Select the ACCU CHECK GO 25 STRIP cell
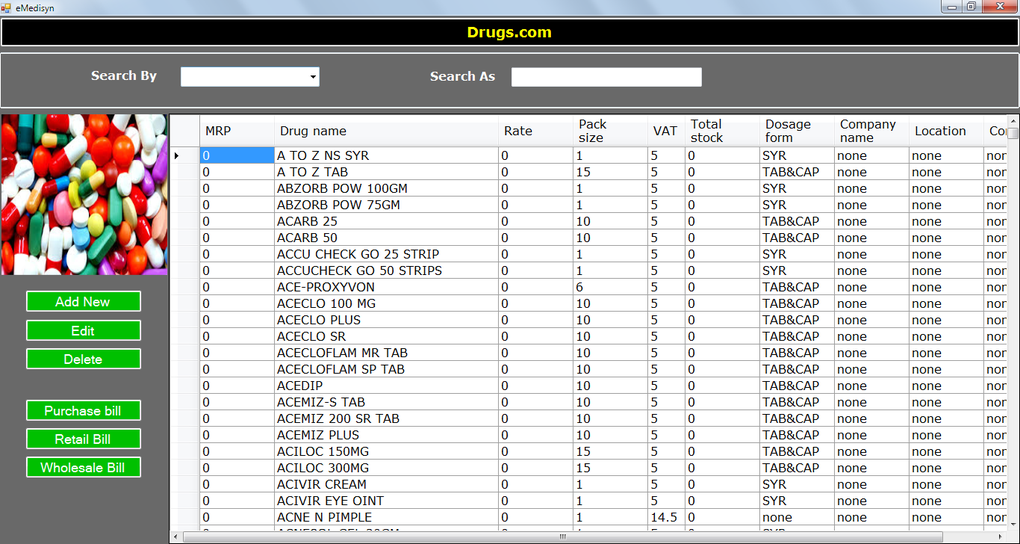This screenshot has width=1020, height=544. pos(386,254)
